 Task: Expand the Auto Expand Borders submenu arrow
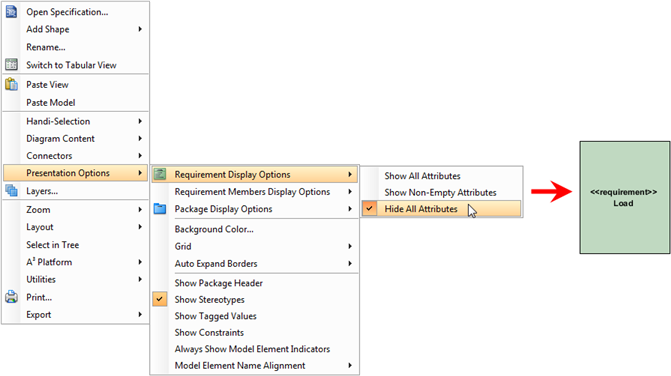(x=350, y=263)
